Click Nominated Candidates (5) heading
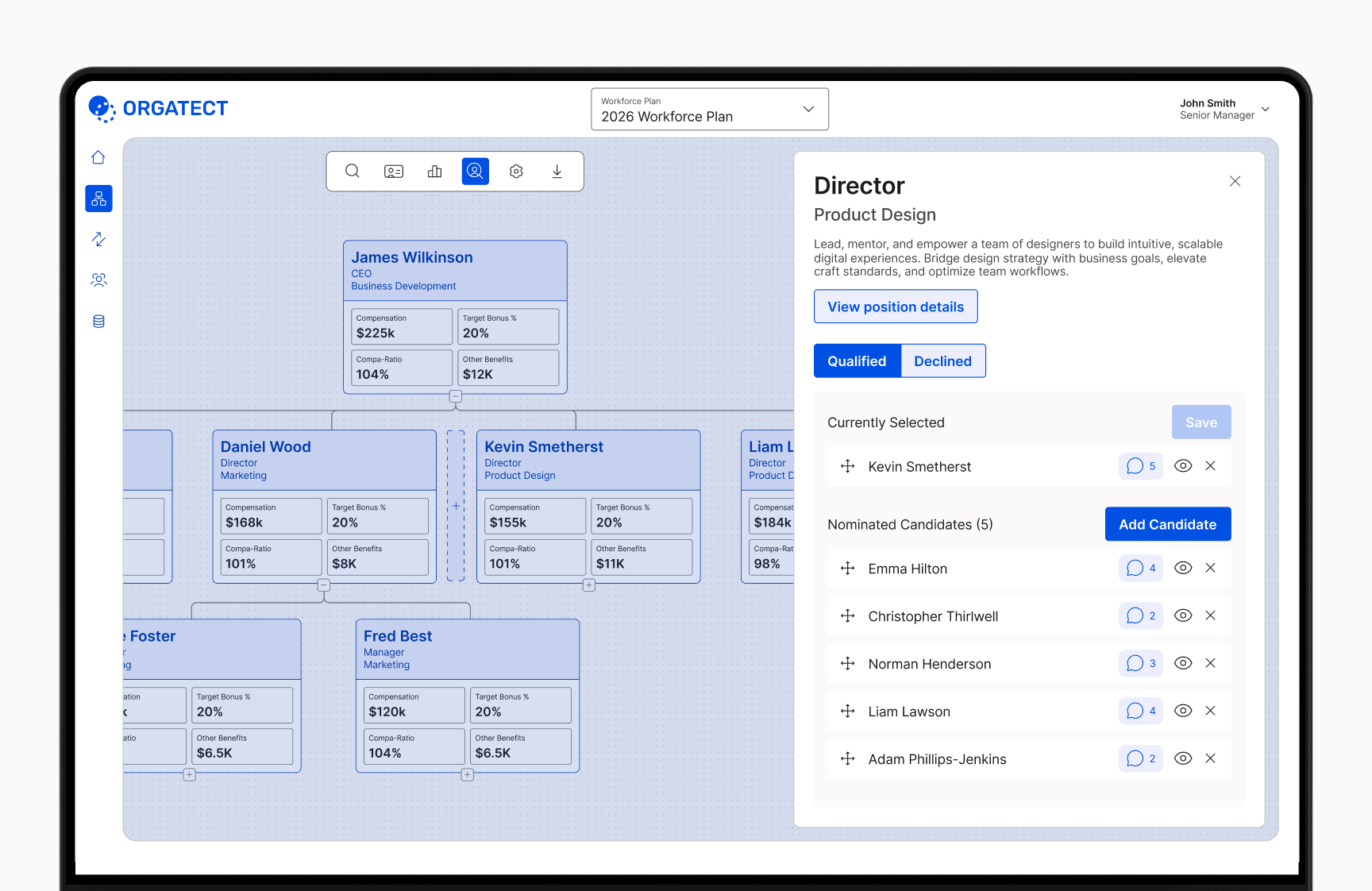Viewport: 1372px width, 891px height. [910, 525]
